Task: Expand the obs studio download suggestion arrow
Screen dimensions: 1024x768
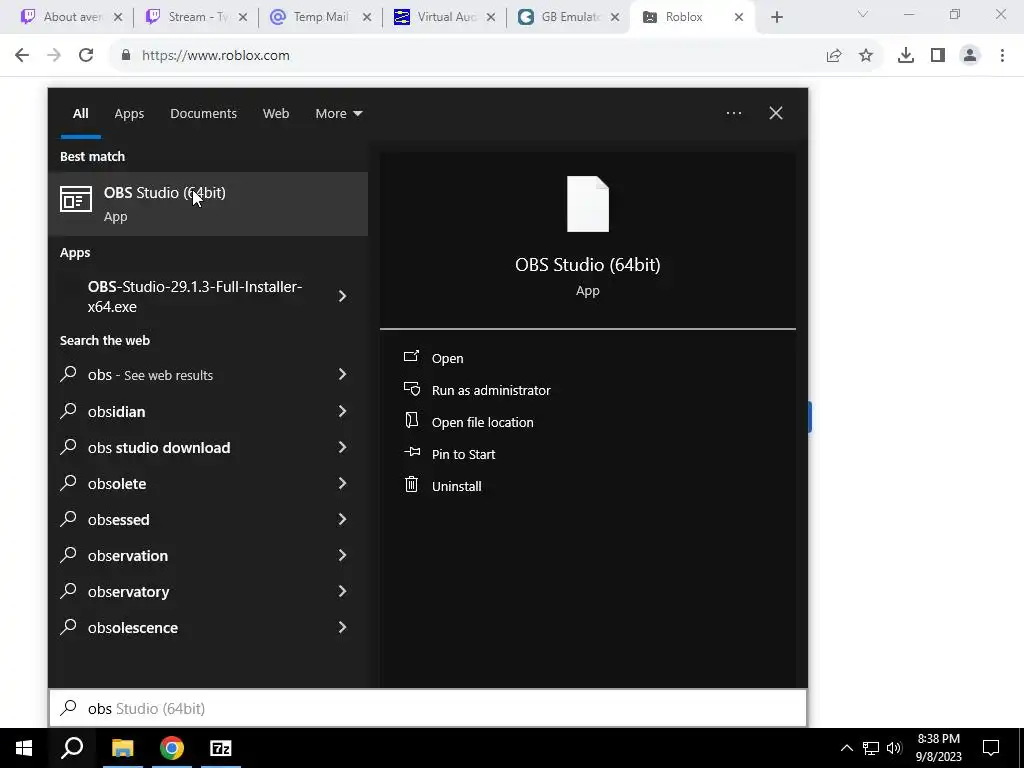Action: (x=342, y=447)
